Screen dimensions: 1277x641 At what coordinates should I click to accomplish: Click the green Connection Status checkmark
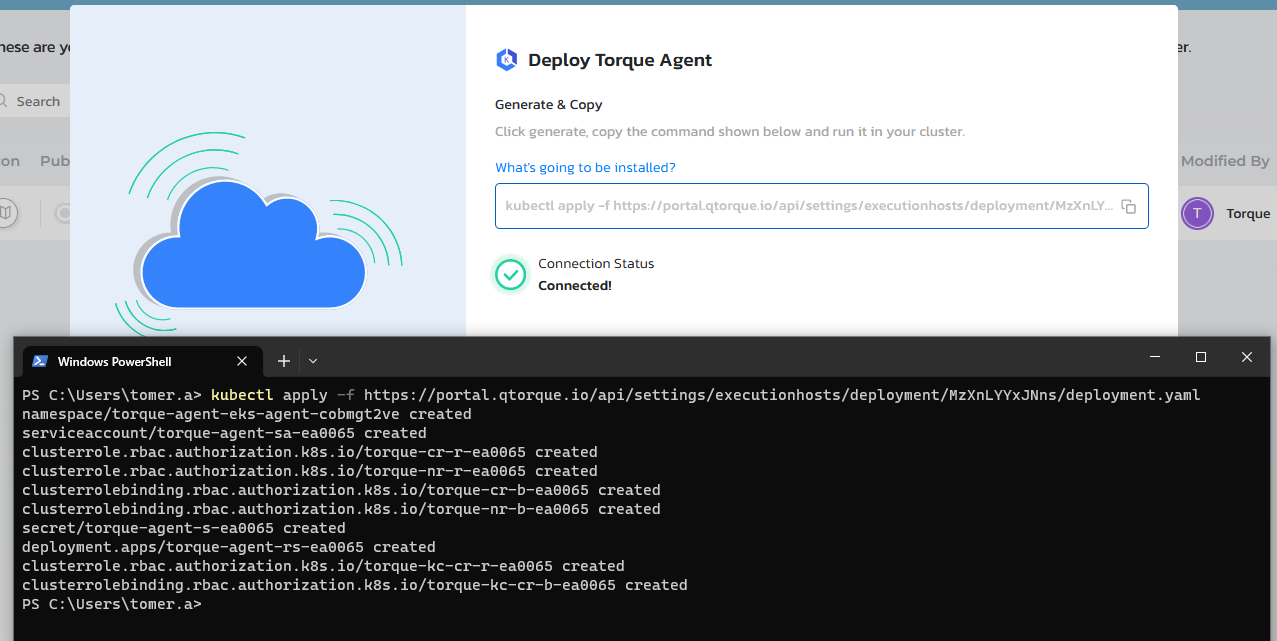[511, 274]
